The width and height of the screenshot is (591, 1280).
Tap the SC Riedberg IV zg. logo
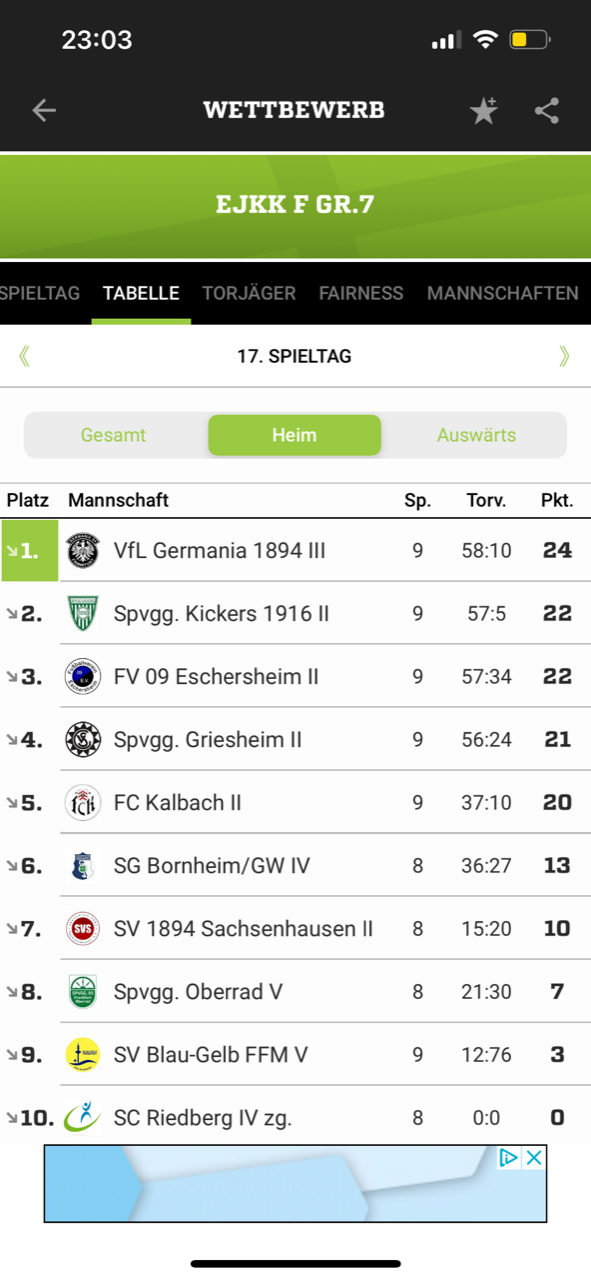pos(83,1117)
